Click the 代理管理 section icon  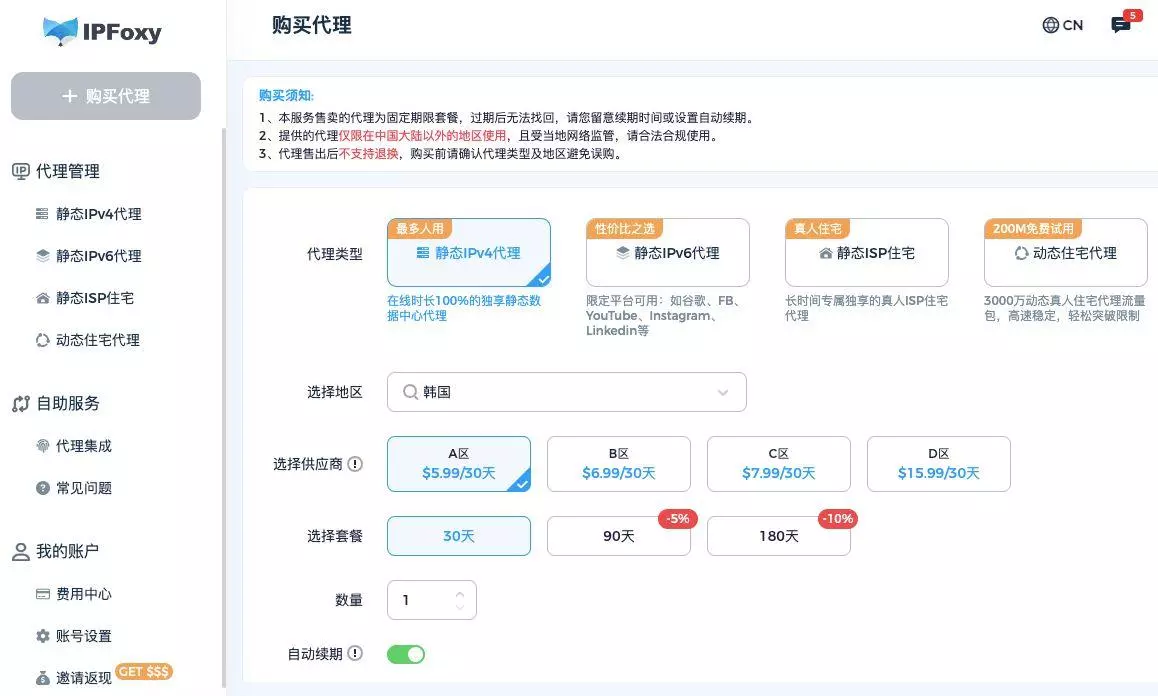pyautogui.click(x=21, y=171)
